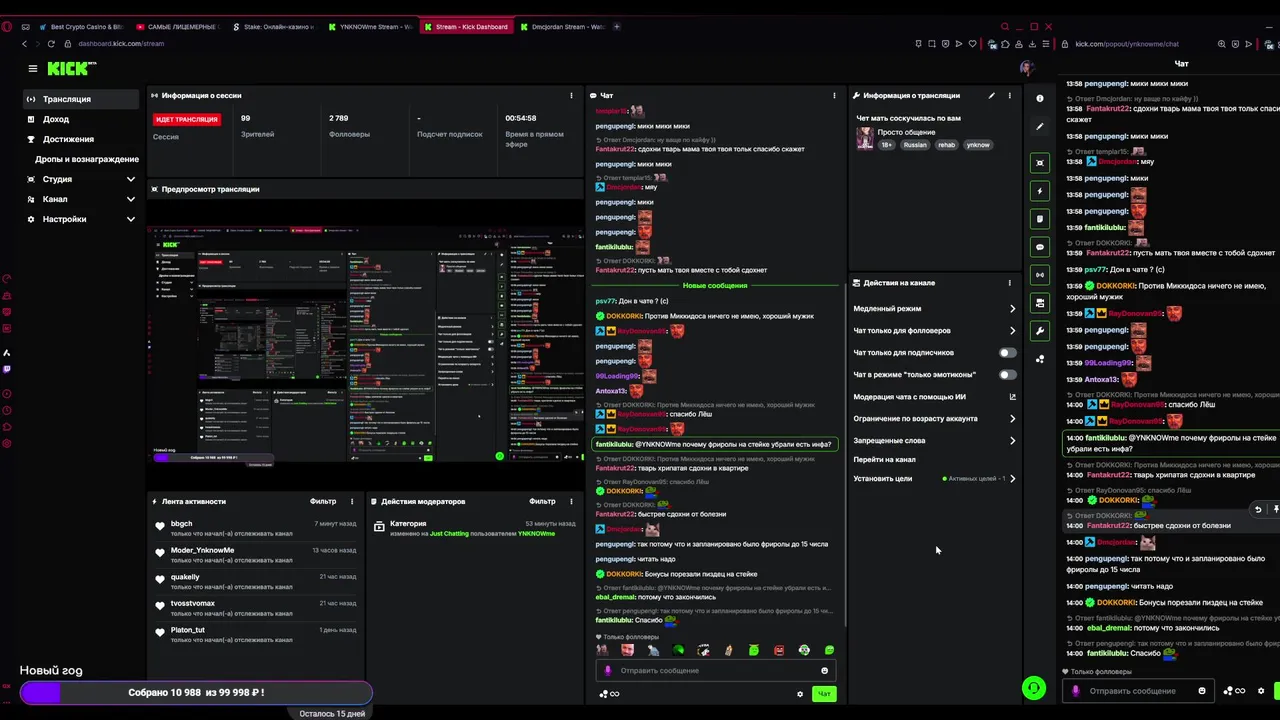
Task: Open three-dot menu of moderator actions
Action: (x=571, y=501)
